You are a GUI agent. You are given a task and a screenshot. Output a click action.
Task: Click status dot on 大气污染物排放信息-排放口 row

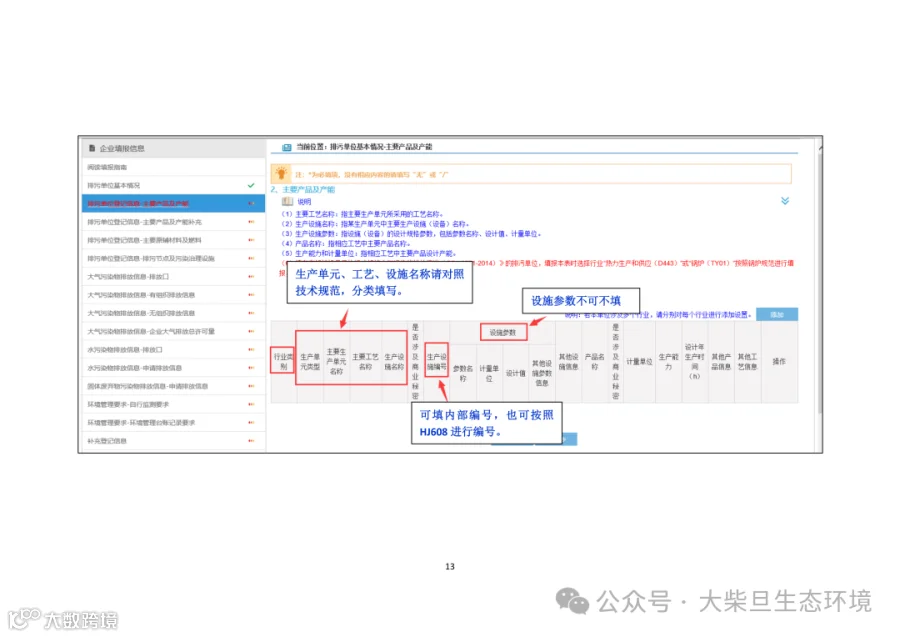pos(251,277)
